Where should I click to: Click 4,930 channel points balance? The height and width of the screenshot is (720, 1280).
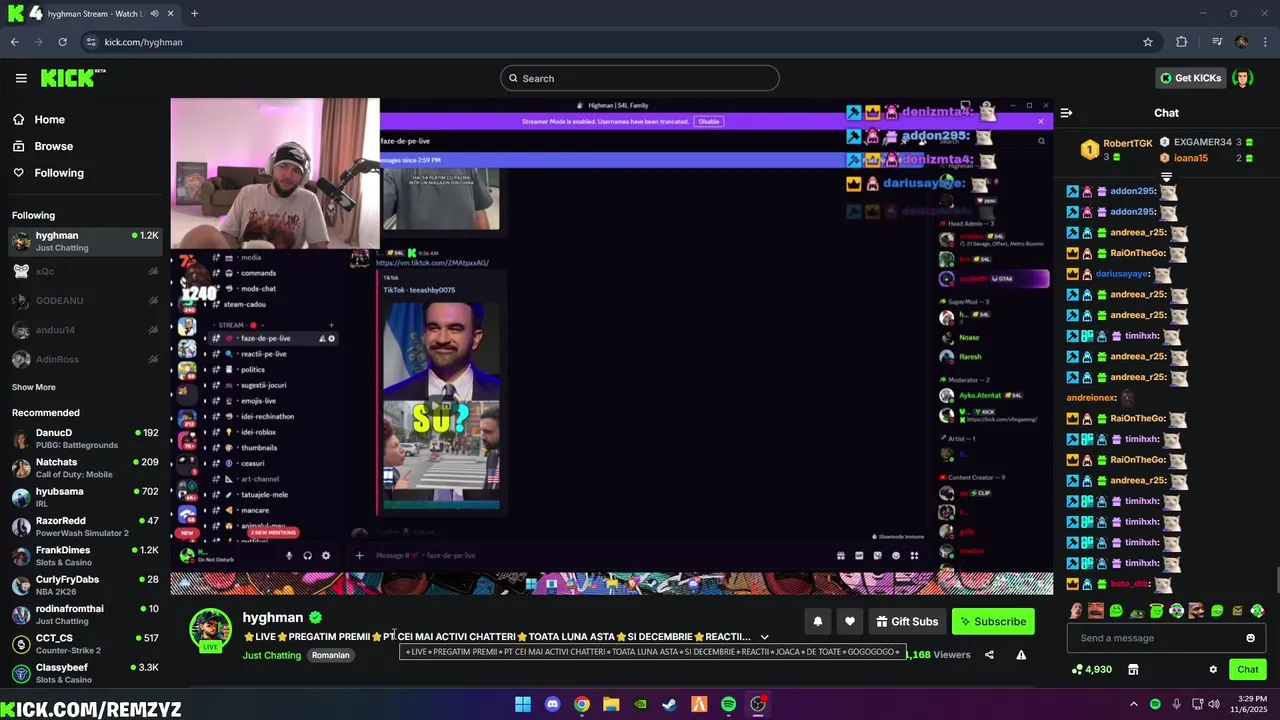[1091, 670]
